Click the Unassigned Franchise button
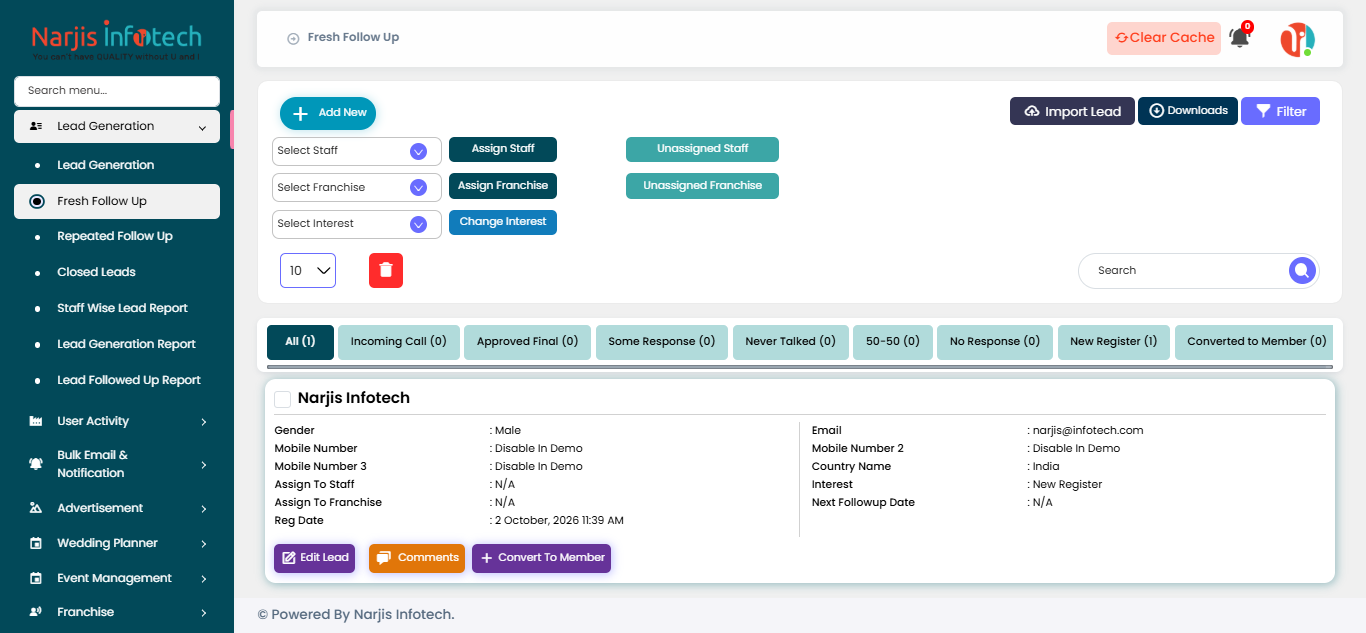The height and width of the screenshot is (633, 1366). tap(702, 186)
